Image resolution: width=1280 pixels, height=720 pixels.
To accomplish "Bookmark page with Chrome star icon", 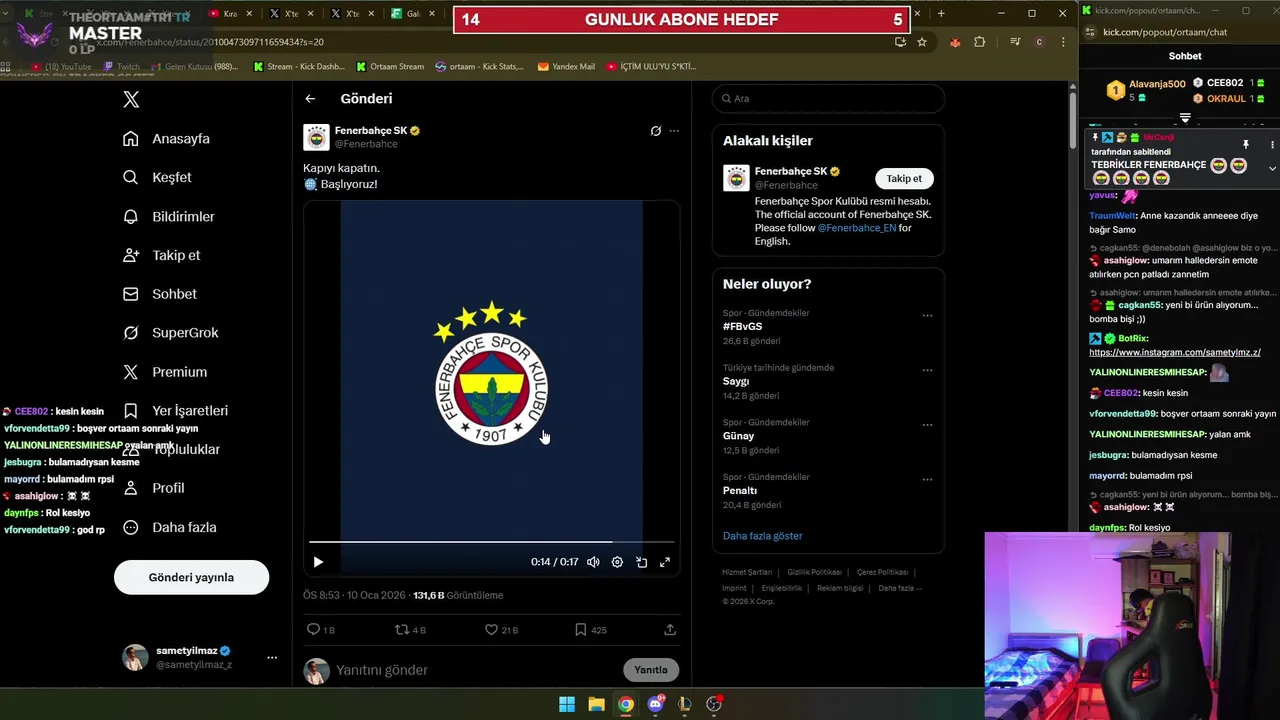I will coord(922,42).
